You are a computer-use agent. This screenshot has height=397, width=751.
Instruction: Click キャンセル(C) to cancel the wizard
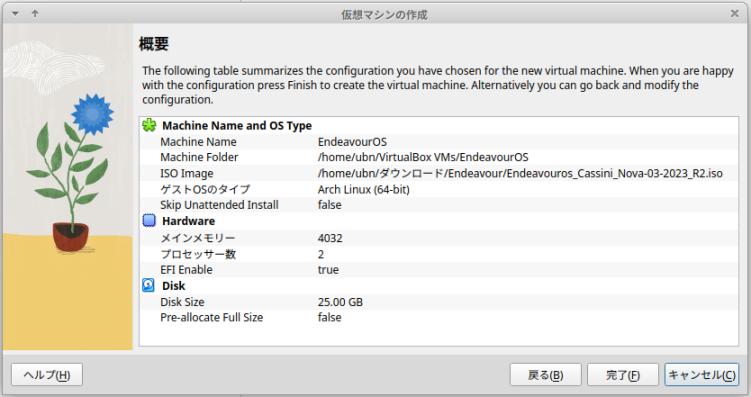702,375
